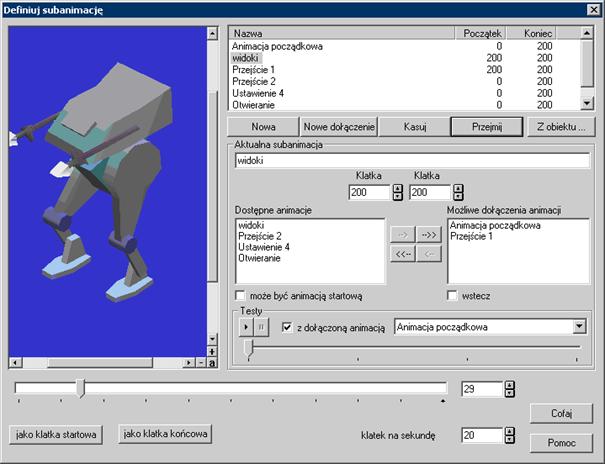Click subanimation list scrollbar down arrow
The height and width of the screenshot is (464, 605).
587,103
